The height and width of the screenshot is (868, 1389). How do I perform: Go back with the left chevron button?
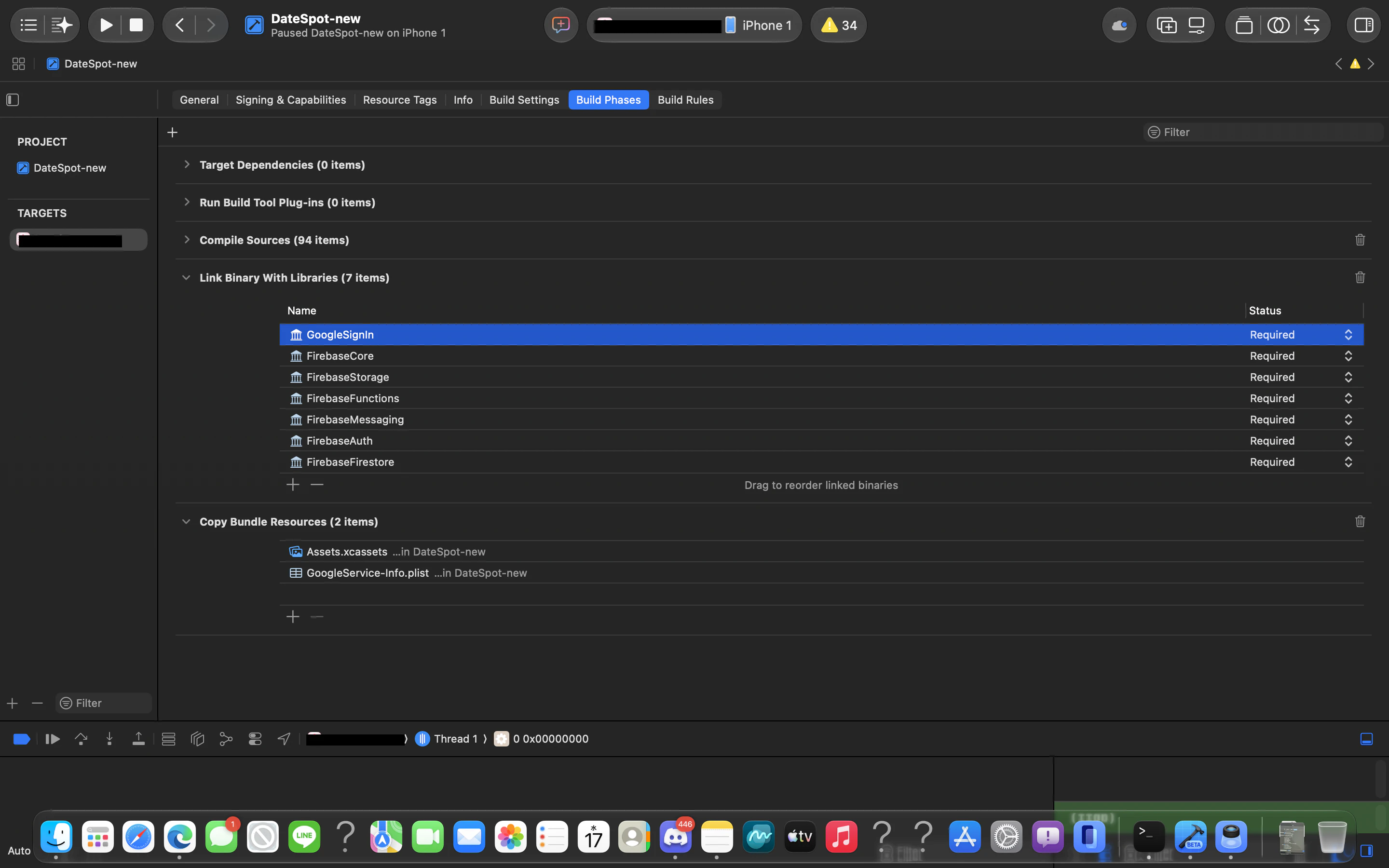coord(179,25)
